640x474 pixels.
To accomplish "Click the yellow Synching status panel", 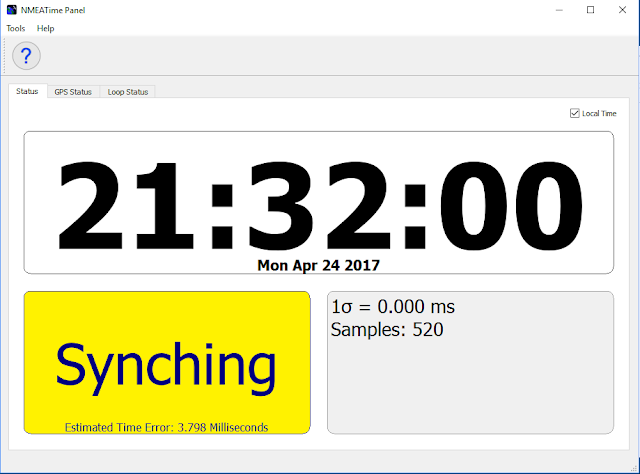I will click(167, 363).
